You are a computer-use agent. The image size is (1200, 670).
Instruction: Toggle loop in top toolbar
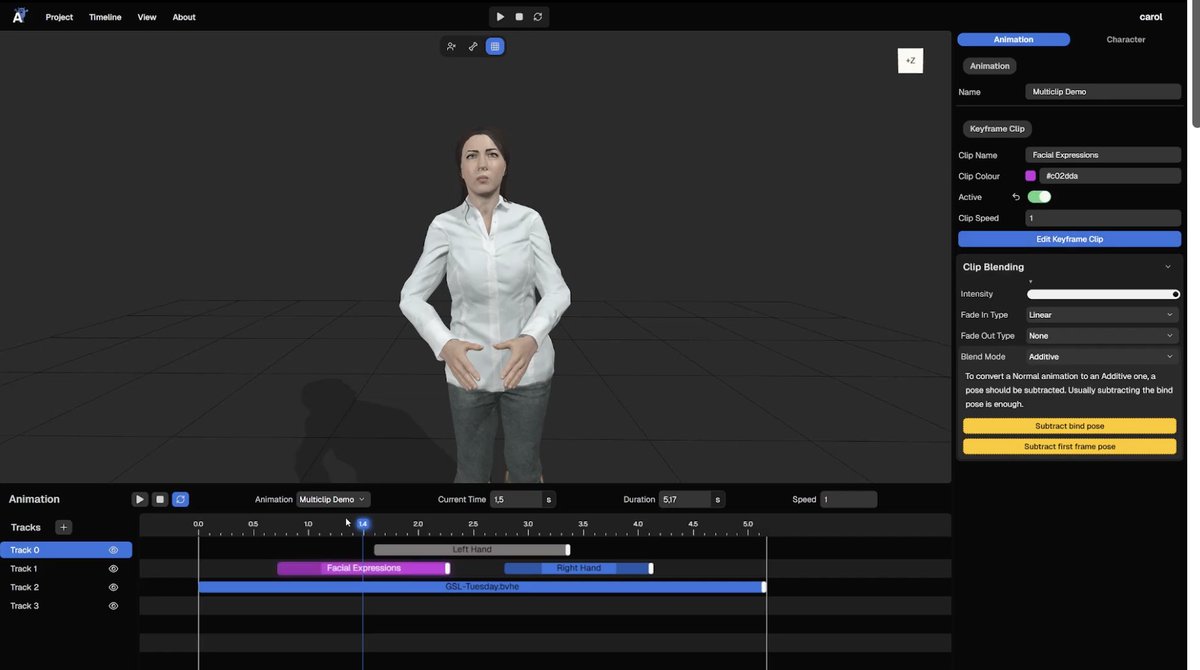[x=538, y=17]
